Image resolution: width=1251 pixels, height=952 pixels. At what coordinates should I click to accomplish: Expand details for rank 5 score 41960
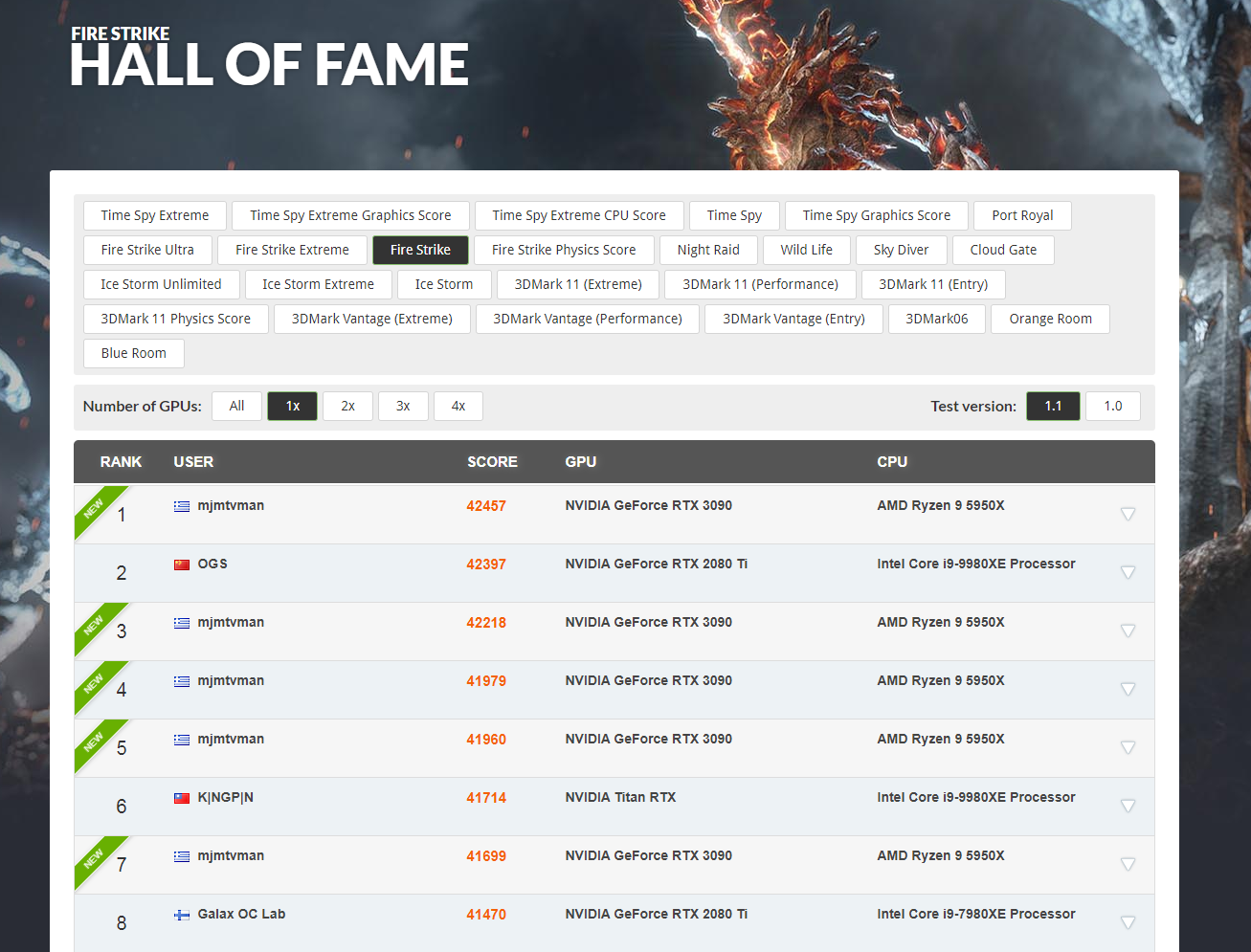(x=1128, y=748)
